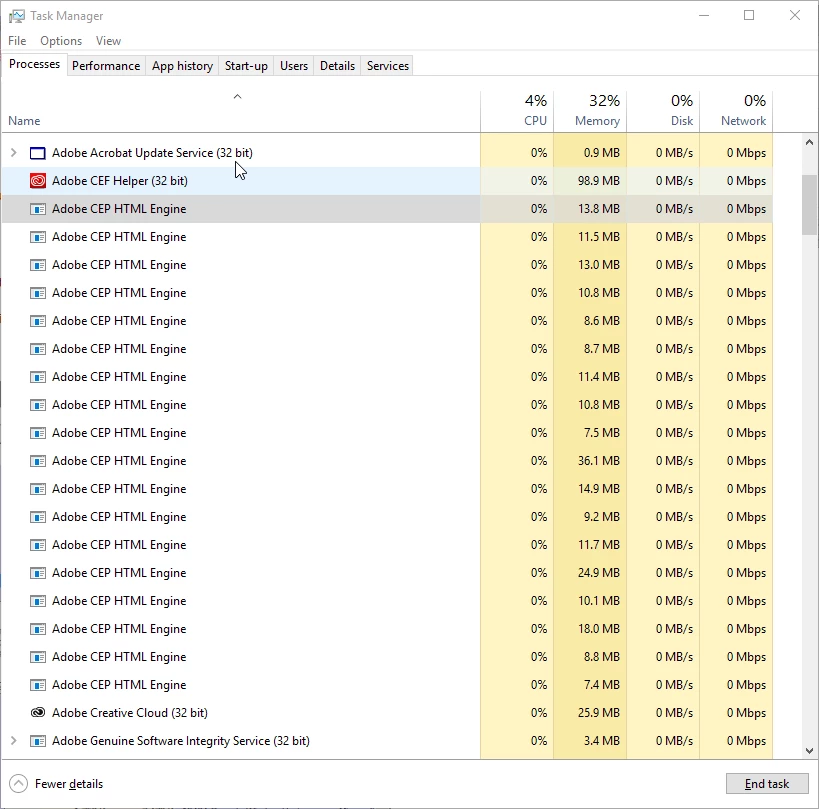Click the Adobe Creative Cloud process icon
Image resolution: width=819 pixels, height=809 pixels.
tap(38, 712)
